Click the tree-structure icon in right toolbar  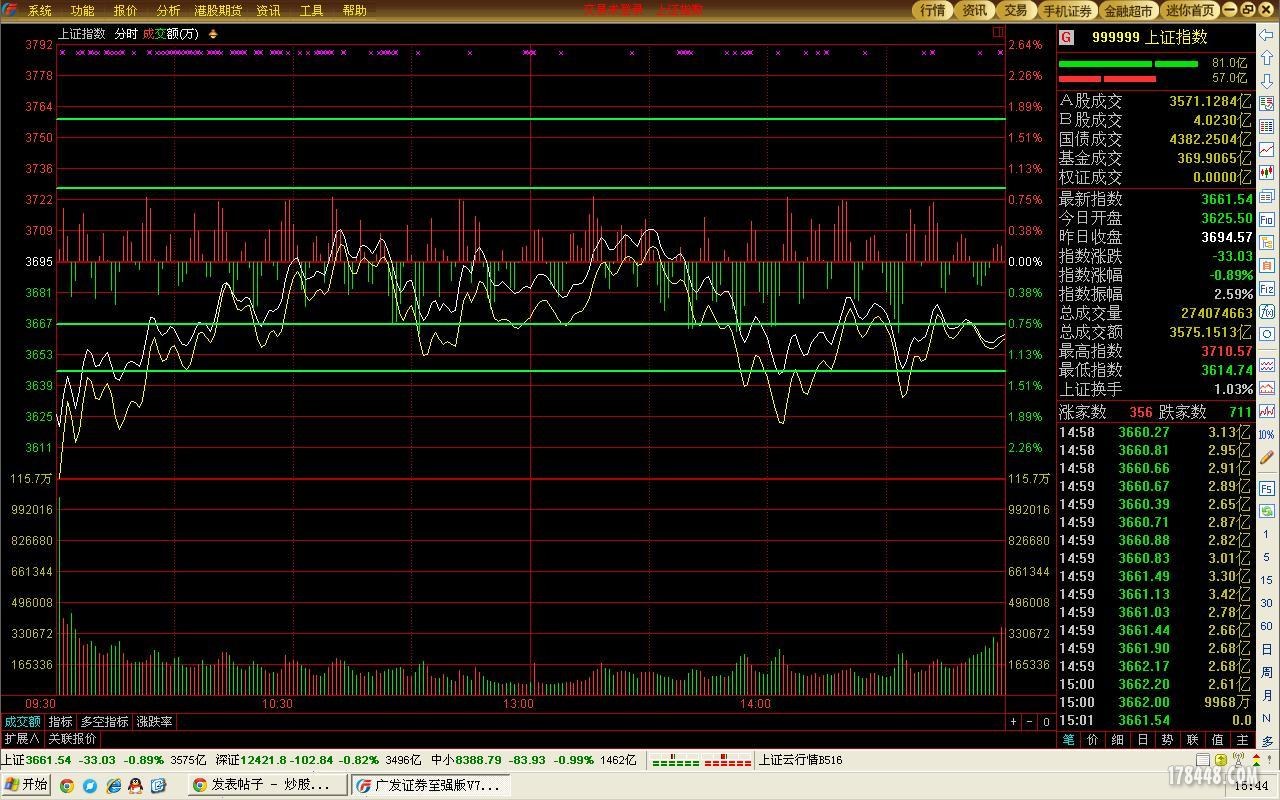click(1266, 242)
